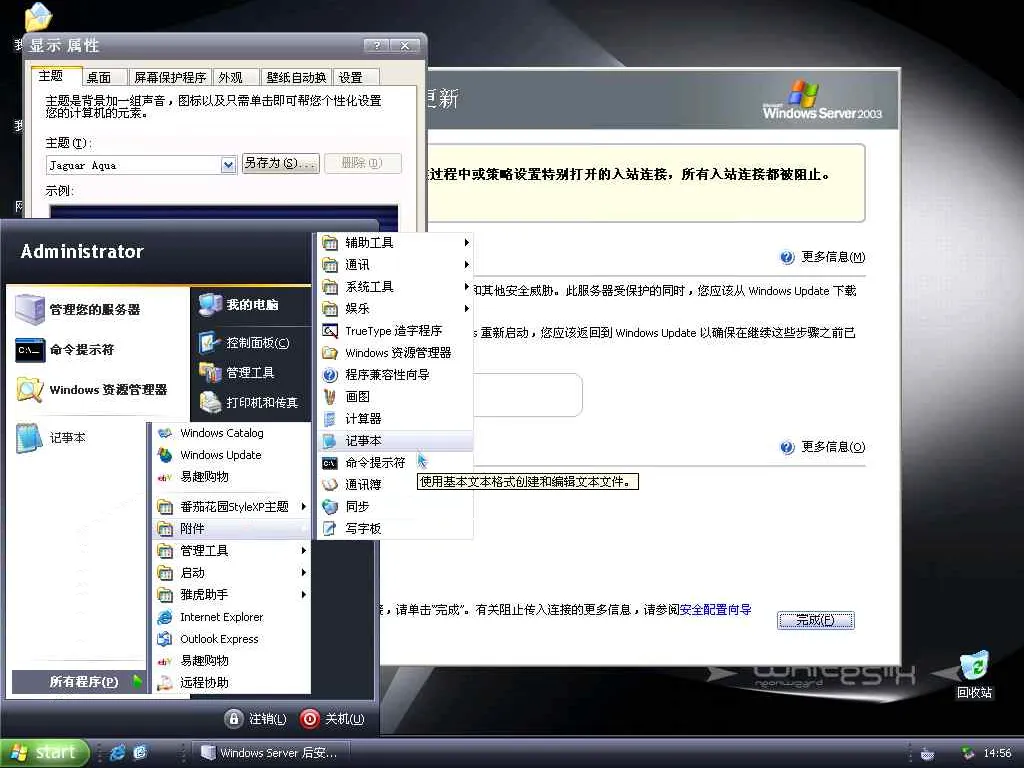Open Internet Explorer from programs list
This screenshot has height=768, width=1024.
coord(231,617)
